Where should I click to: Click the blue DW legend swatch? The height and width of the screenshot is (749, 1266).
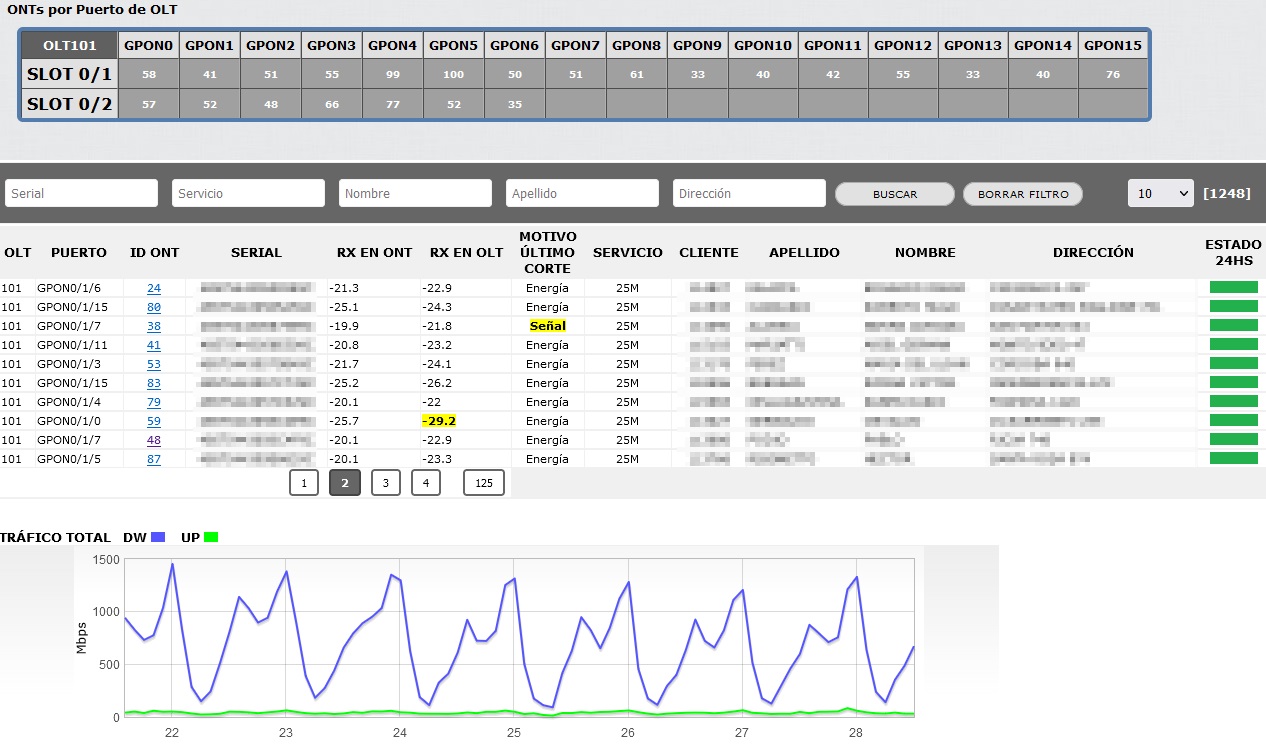click(157, 537)
